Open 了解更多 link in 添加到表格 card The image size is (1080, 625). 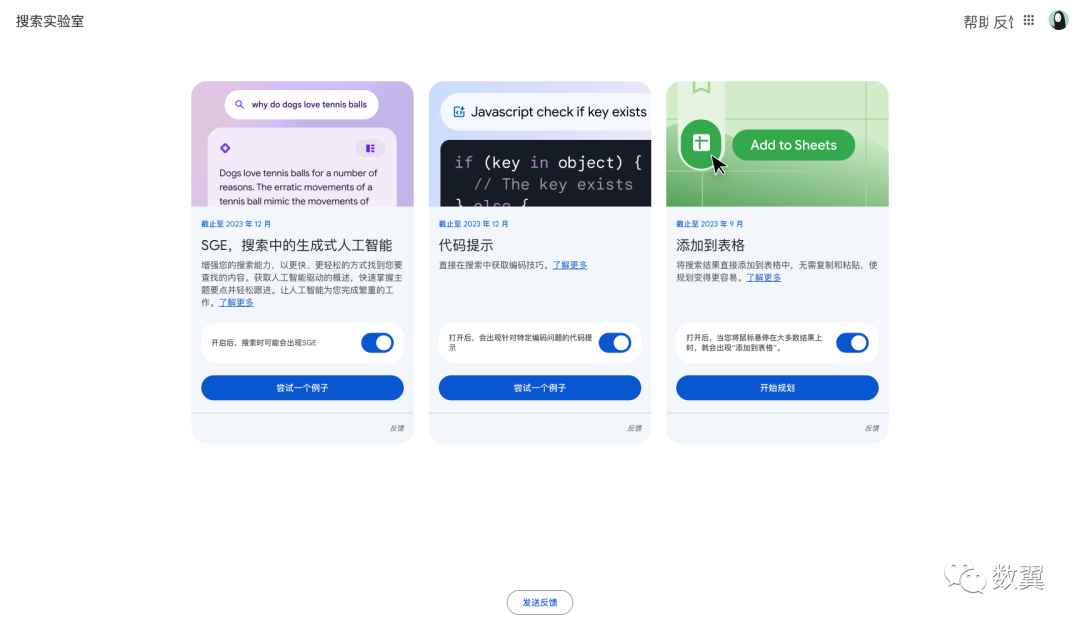coord(764,278)
